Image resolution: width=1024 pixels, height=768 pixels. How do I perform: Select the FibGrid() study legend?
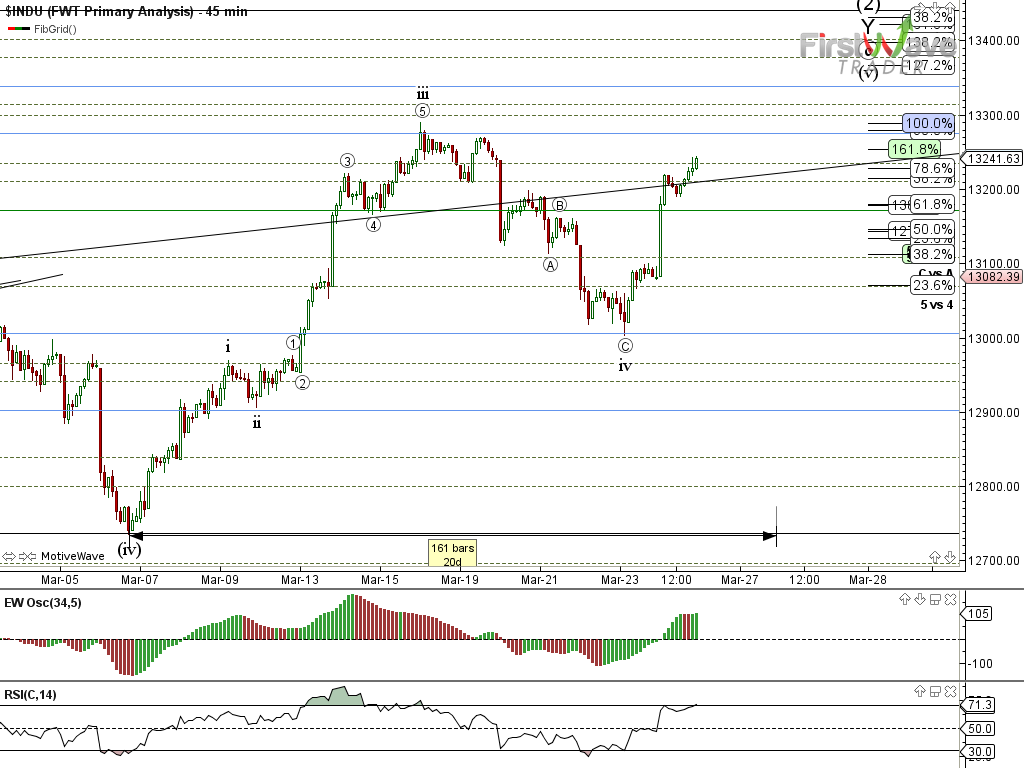(55, 29)
